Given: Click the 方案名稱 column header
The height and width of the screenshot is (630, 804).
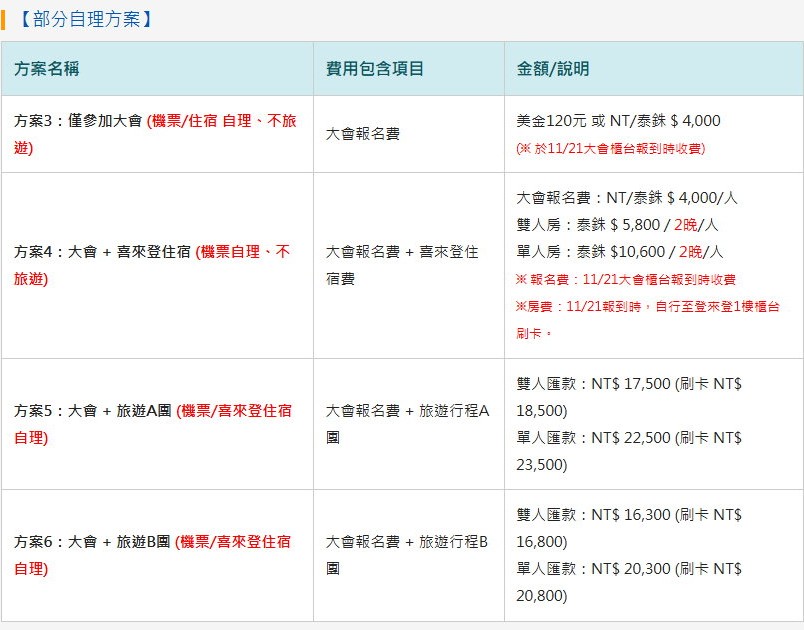Looking at the screenshot, I should point(47,69).
